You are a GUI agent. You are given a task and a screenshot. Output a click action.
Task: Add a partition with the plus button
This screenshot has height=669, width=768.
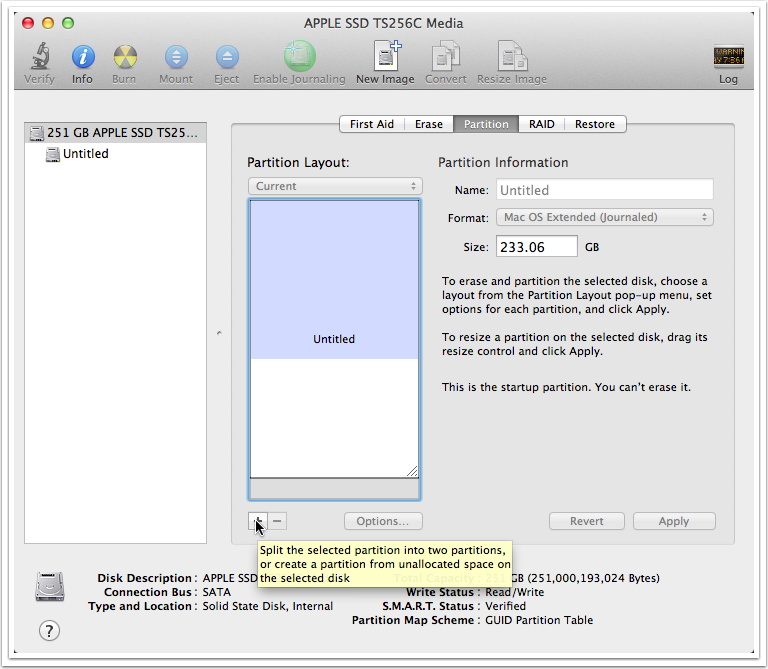[258, 521]
